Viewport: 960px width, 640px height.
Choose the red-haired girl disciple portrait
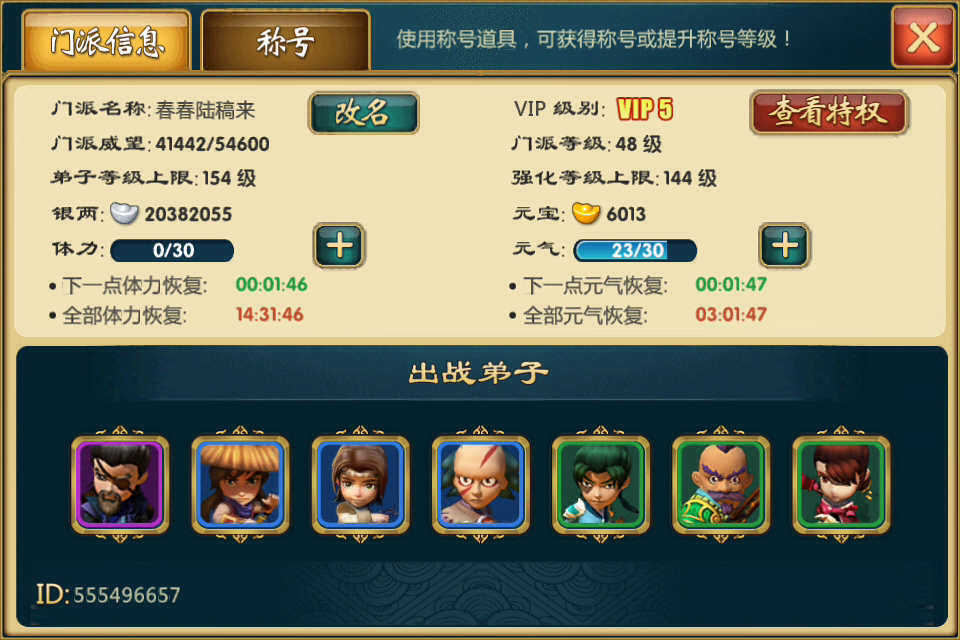pyautogui.click(x=841, y=484)
